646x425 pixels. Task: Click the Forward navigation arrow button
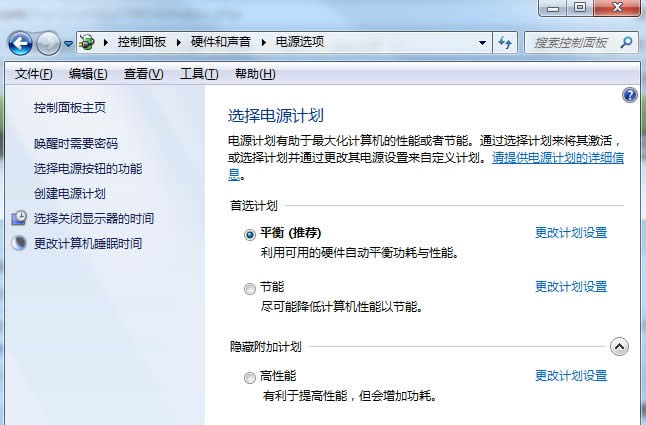[48, 43]
